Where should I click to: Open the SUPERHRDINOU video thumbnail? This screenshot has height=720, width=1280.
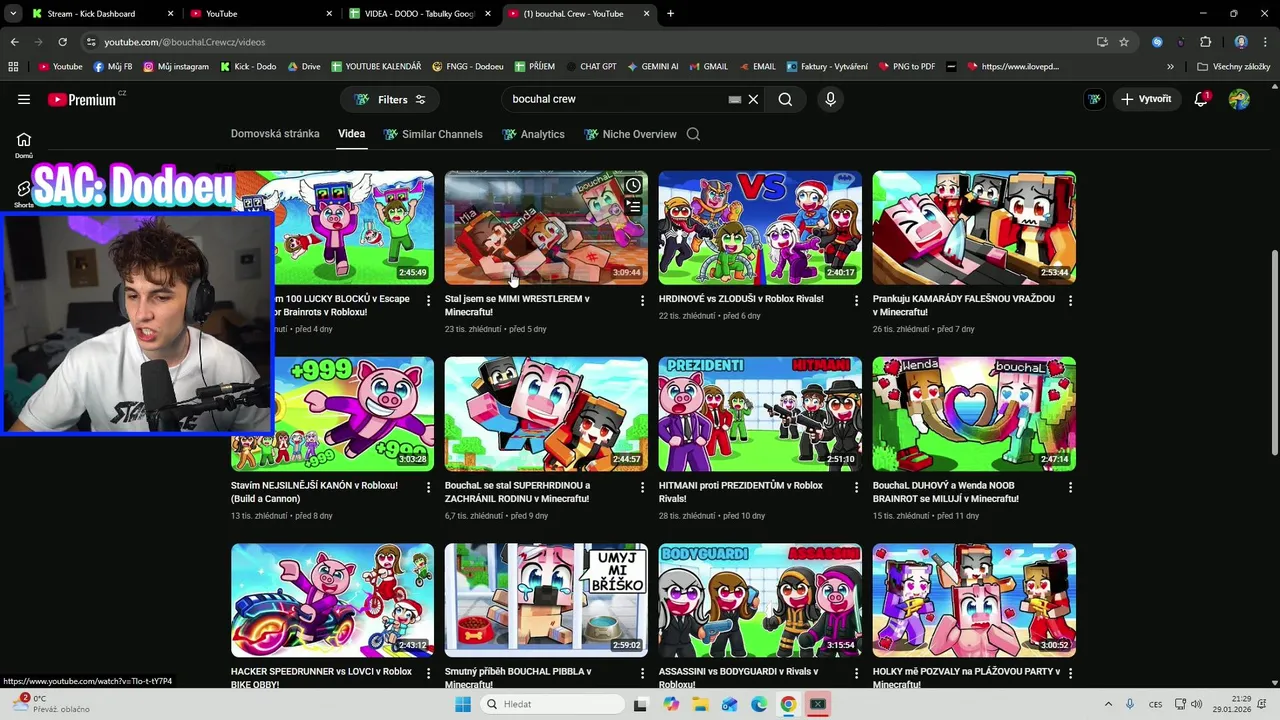(x=546, y=414)
